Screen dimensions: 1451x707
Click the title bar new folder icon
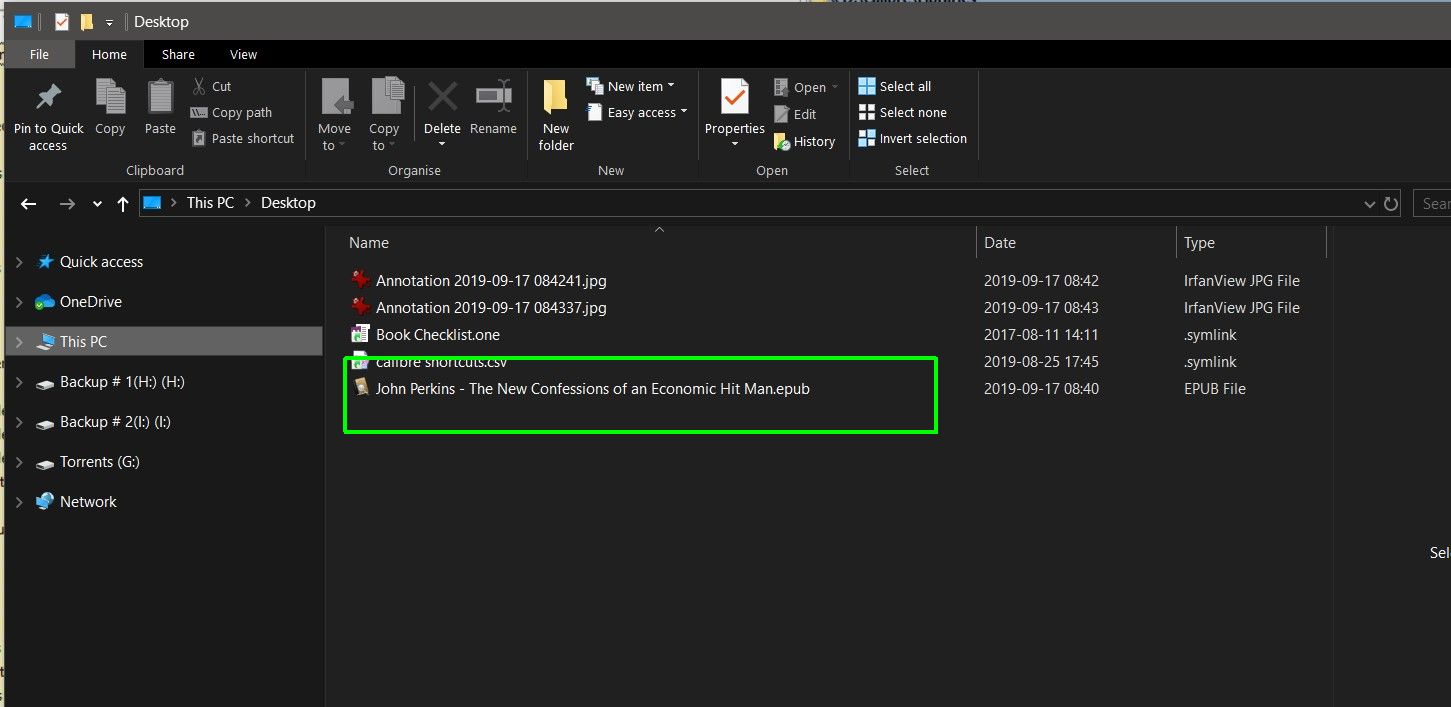(x=87, y=21)
